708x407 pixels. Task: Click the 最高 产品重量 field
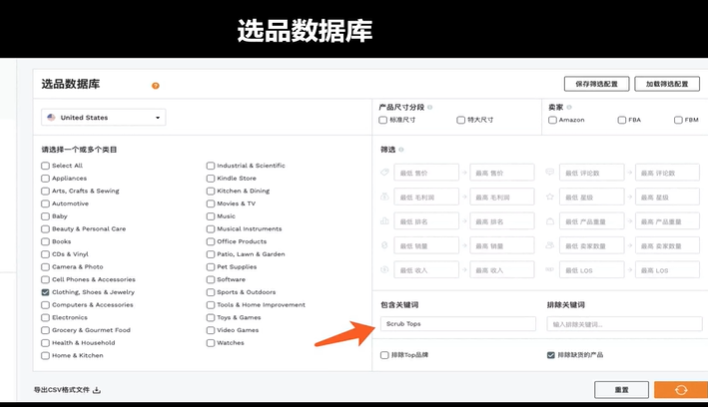point(667,221)
